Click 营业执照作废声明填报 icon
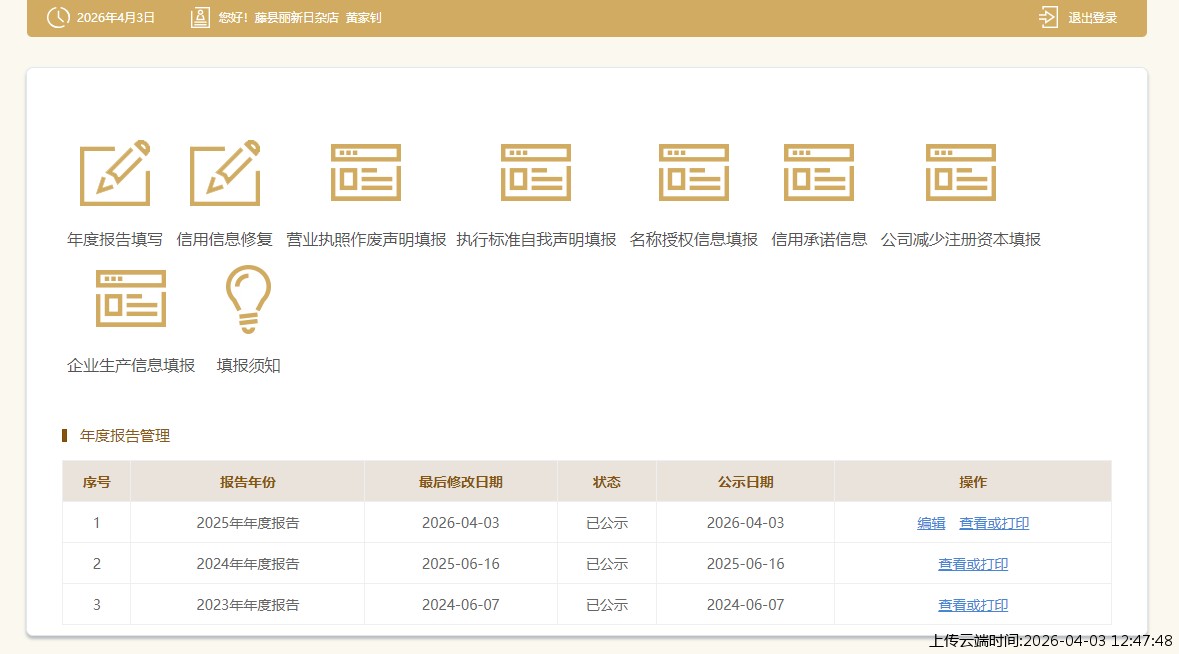The height and width of the screenshot is (654, 1179). click(x=366, y=173)
